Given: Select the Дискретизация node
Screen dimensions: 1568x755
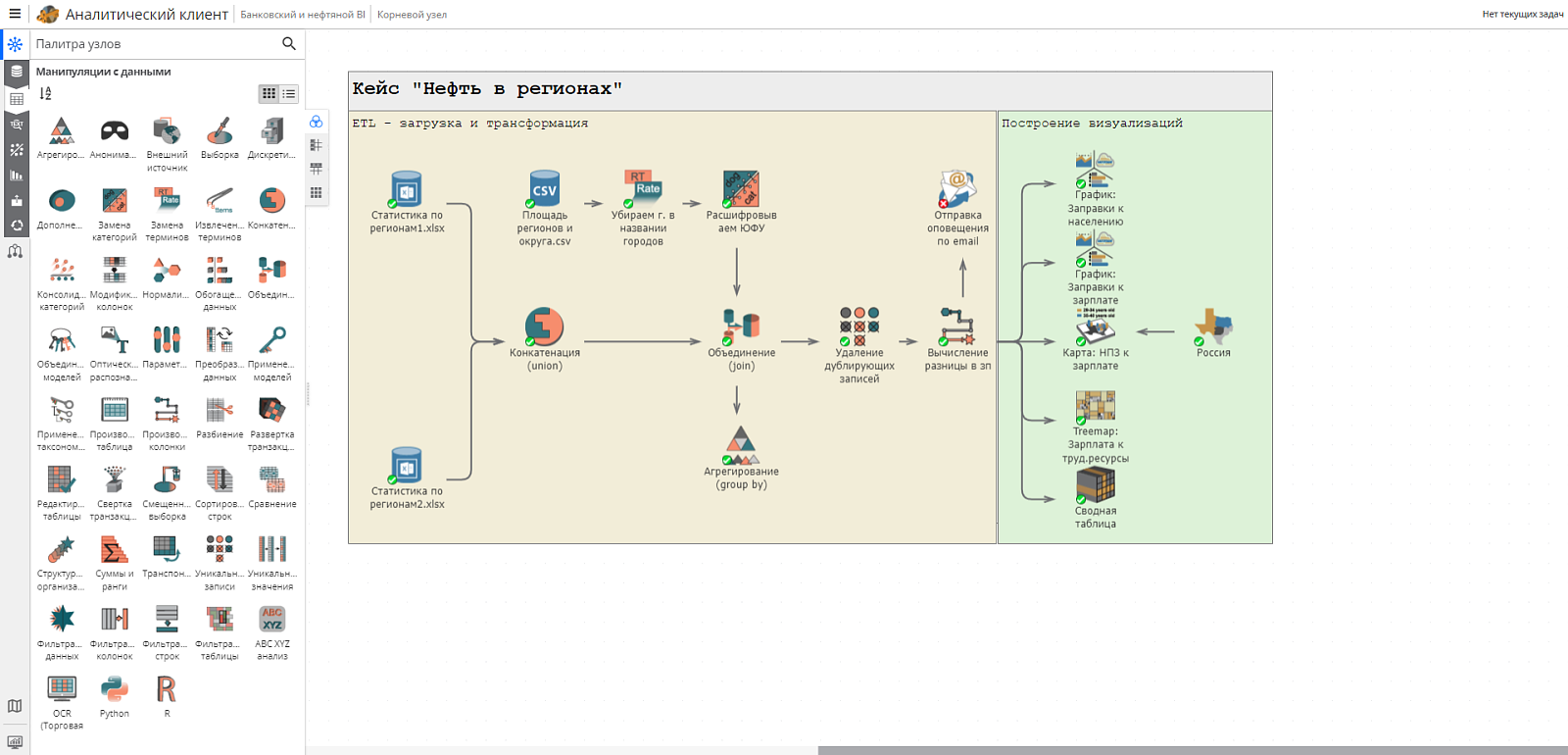Looking at the screenshot, I should coord(271,131).
